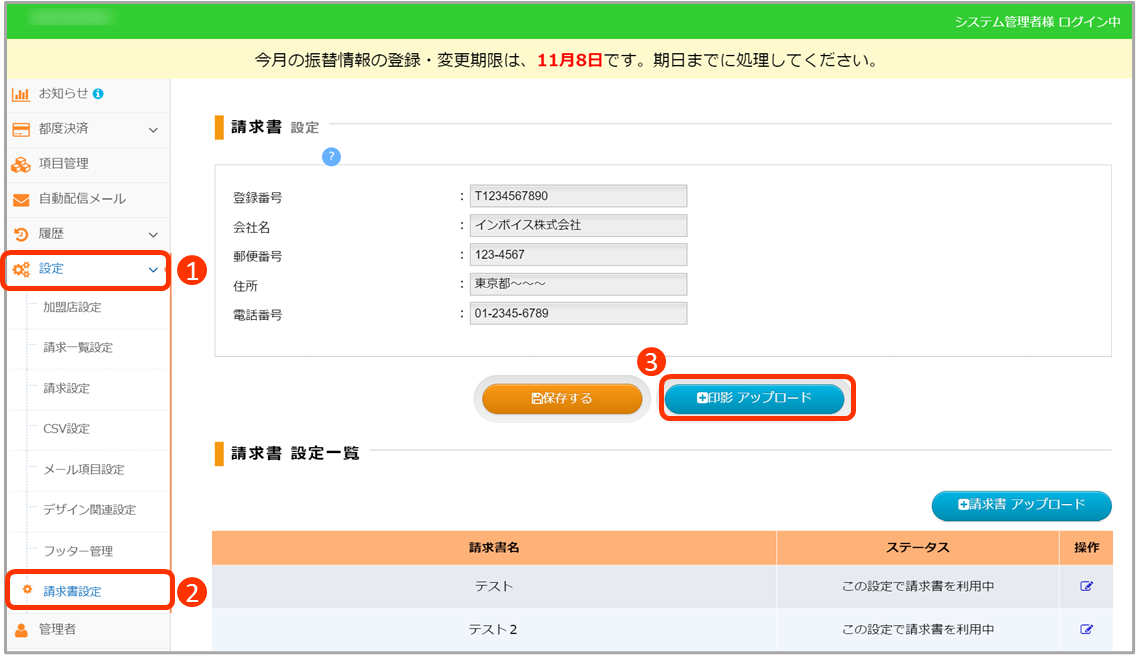
Task: Expand the 都度決済 dropdown arrow
Action: [153, 129]
